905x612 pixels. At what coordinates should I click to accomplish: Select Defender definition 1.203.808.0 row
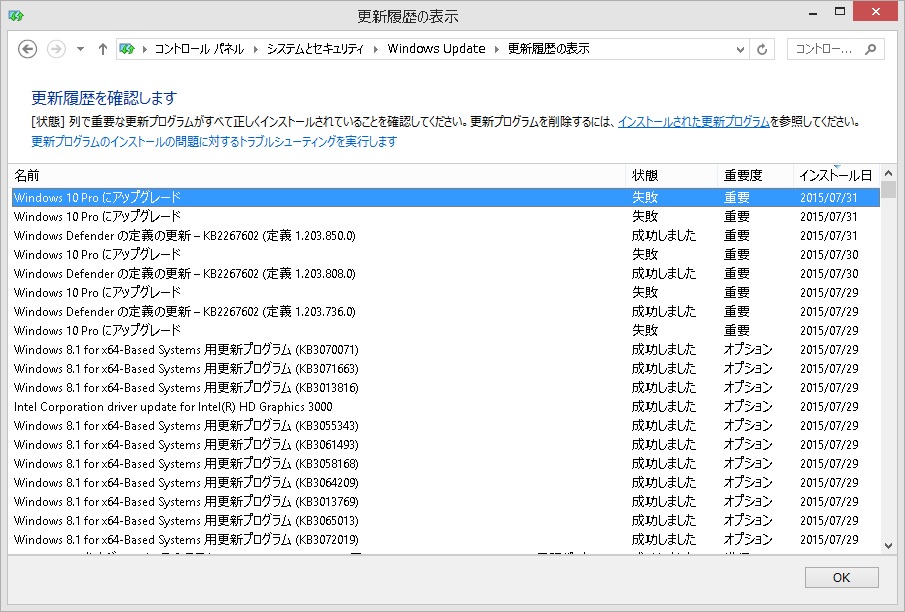446,274
